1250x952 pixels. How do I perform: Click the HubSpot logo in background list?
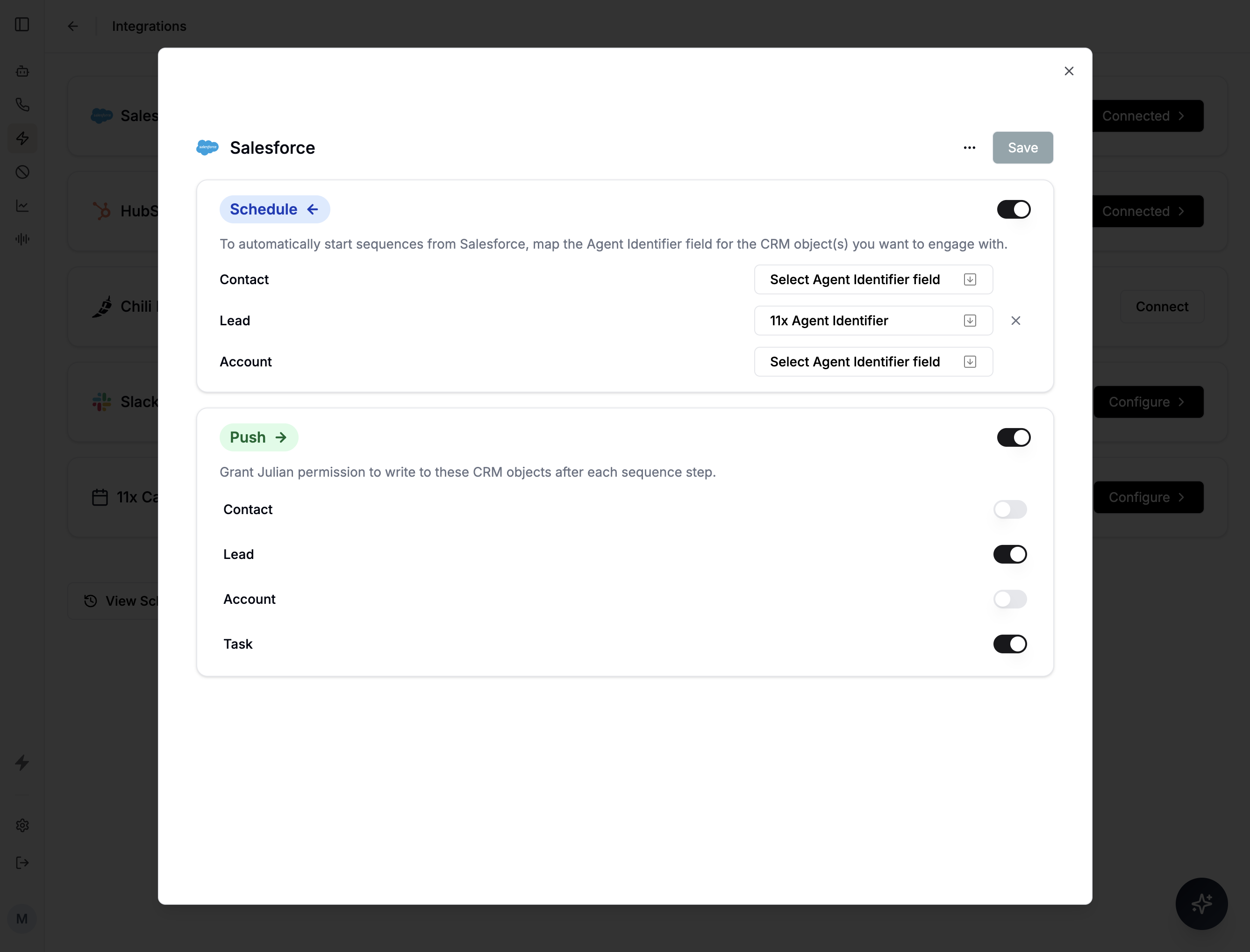tap(102, 211)
